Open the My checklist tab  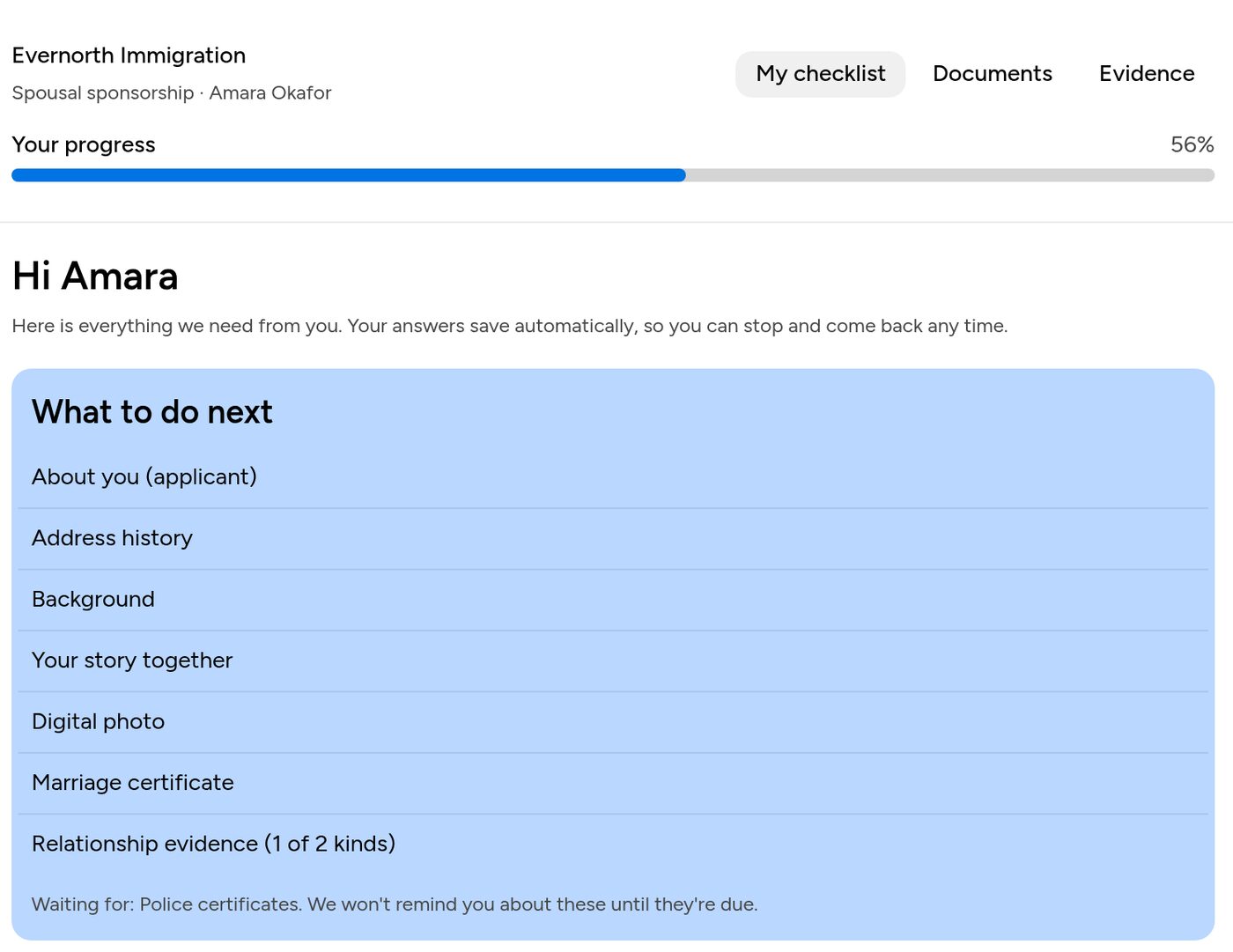(x=820, y=74)
